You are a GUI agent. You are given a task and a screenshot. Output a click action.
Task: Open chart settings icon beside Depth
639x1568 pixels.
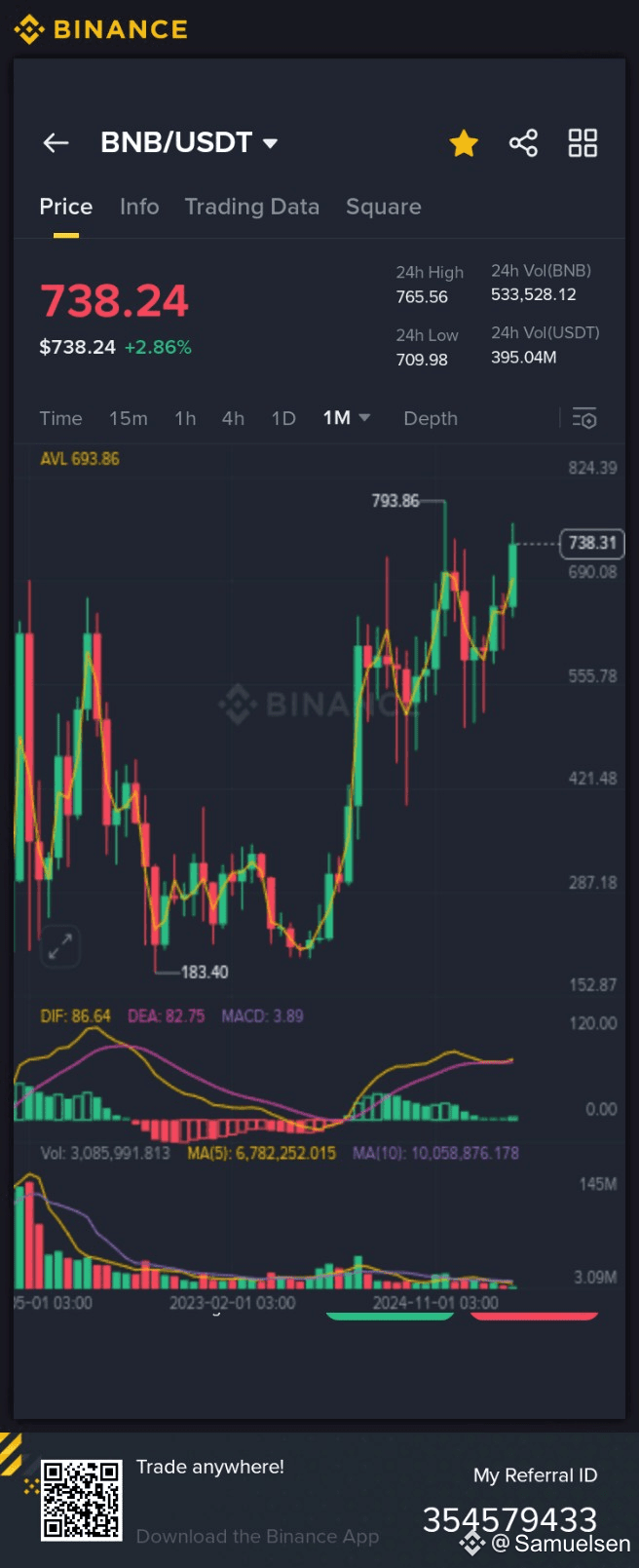click(584, 418)
